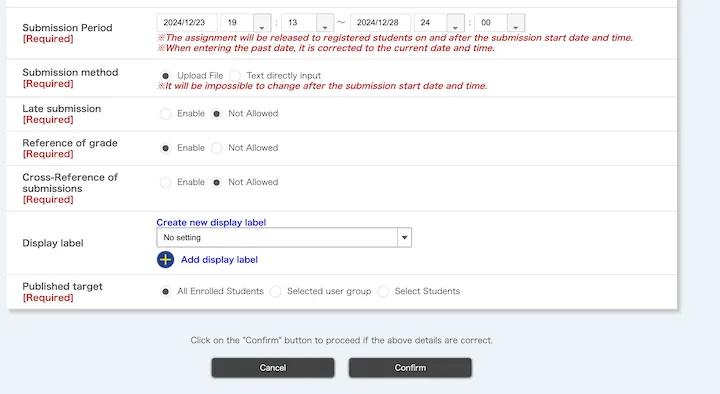Set Reference of grade to Not Allowed

(216, 148)
